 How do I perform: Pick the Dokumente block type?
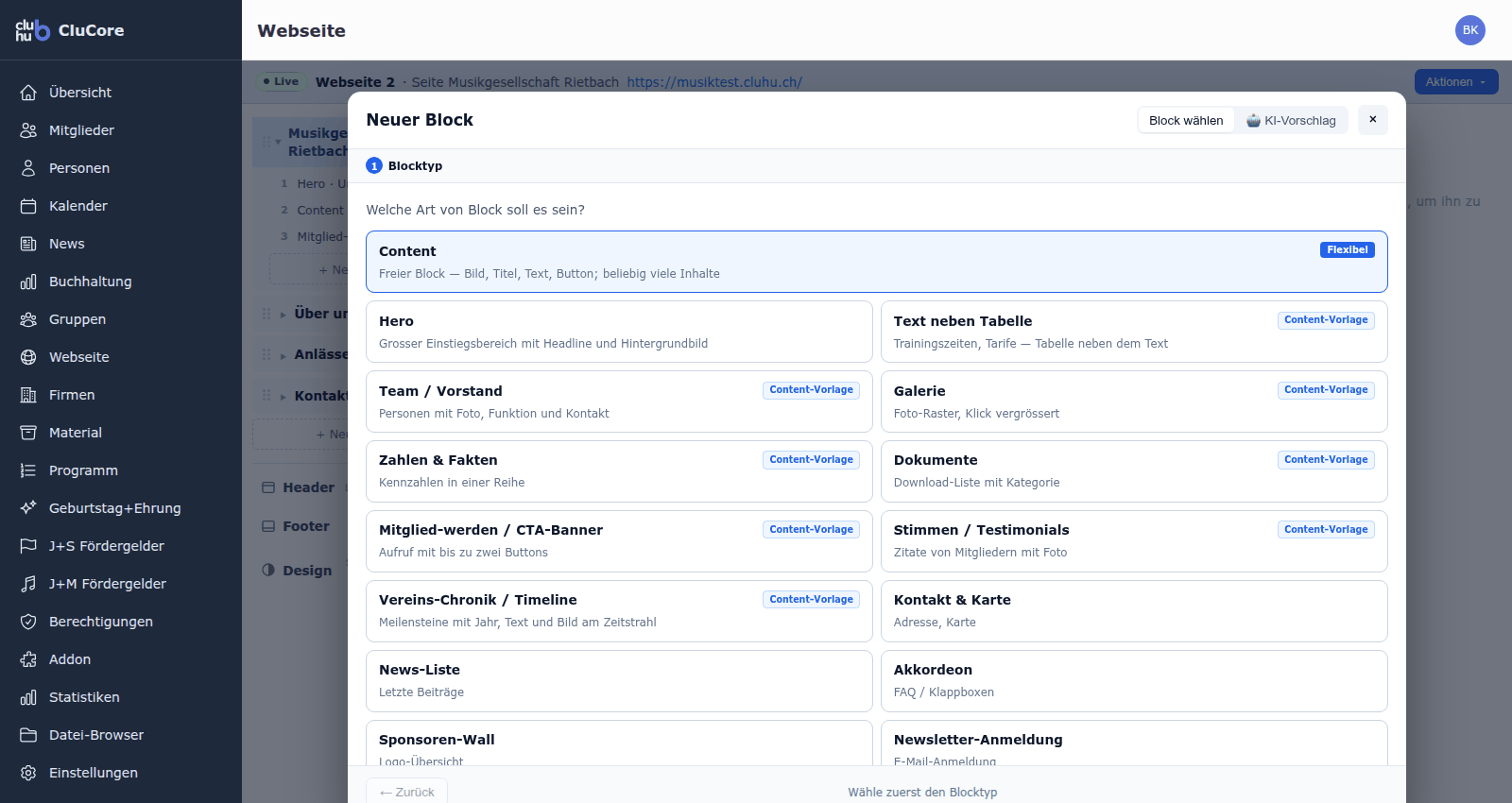1134,471
